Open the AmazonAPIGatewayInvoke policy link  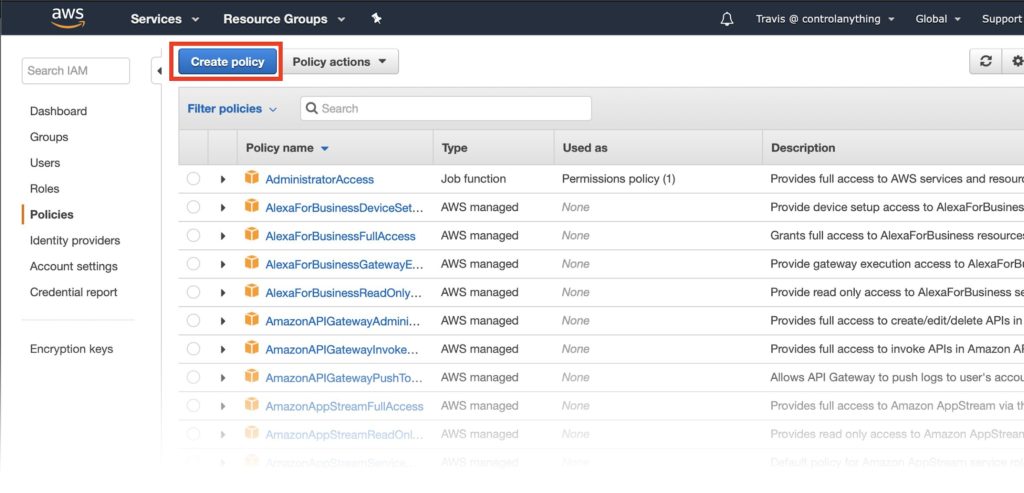[342, 349]
